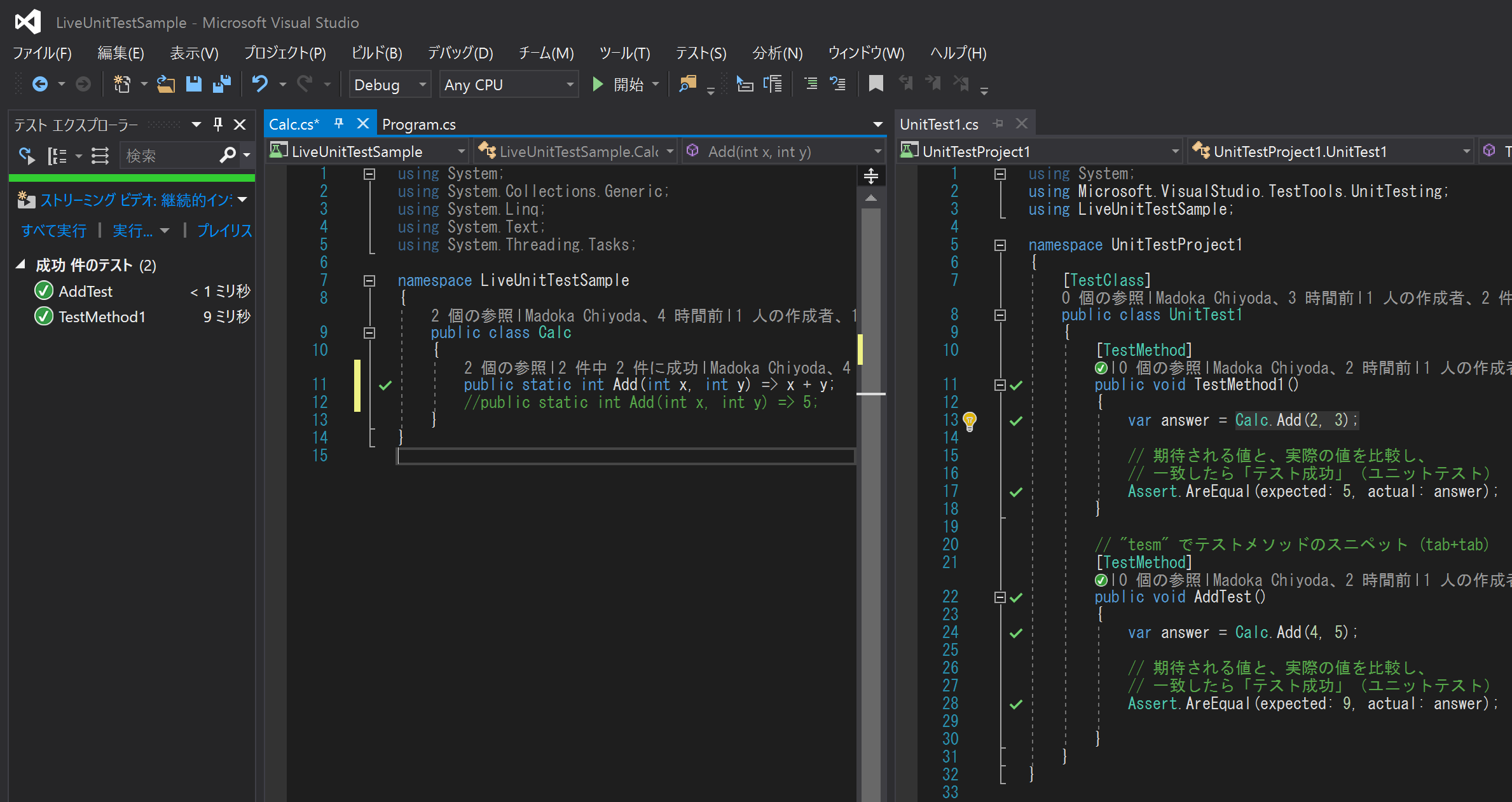
Task: Open the UnitTestProject1.UnitTest1 type dropdown
Action: point(1330,151)
